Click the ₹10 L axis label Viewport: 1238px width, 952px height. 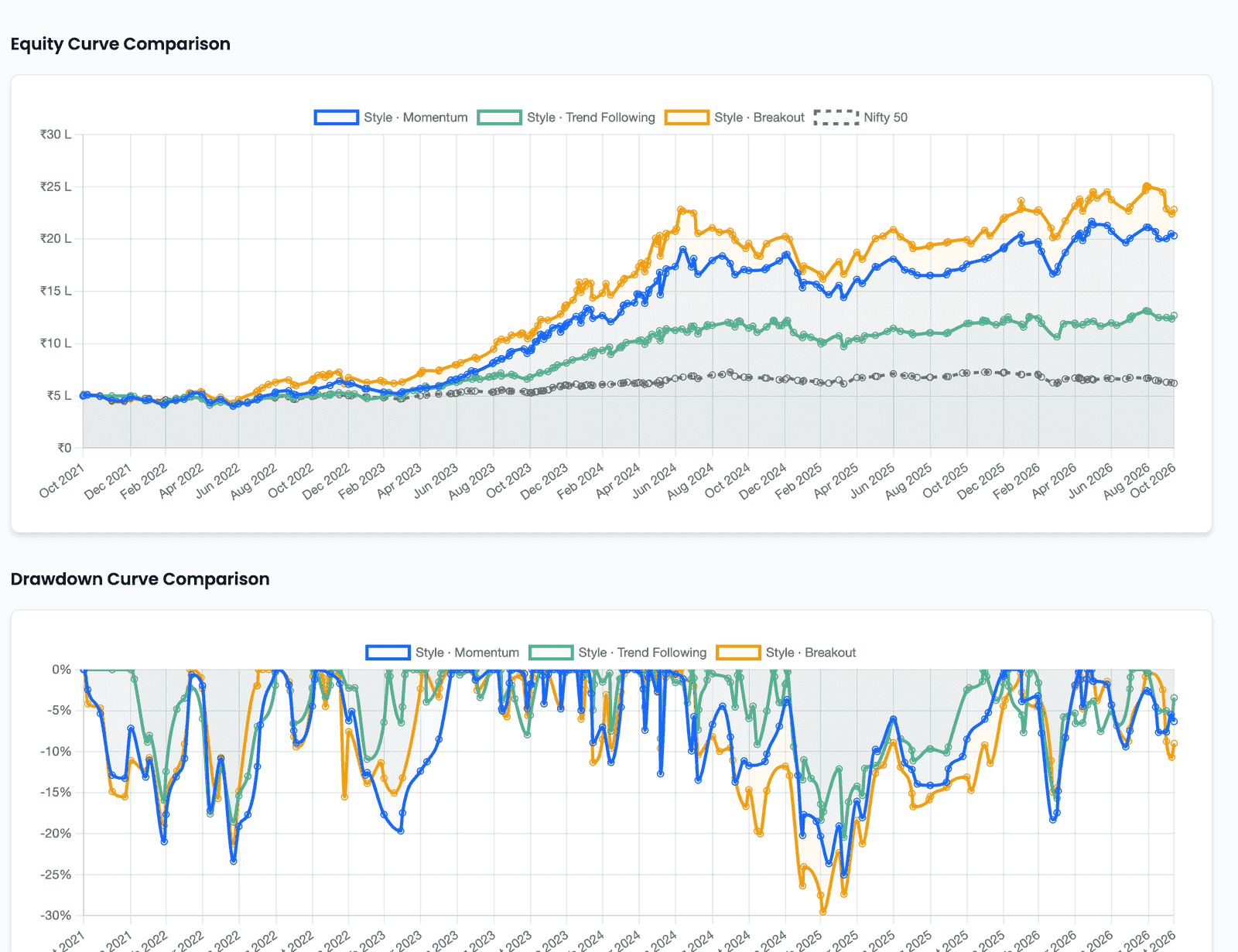point(56,343)
